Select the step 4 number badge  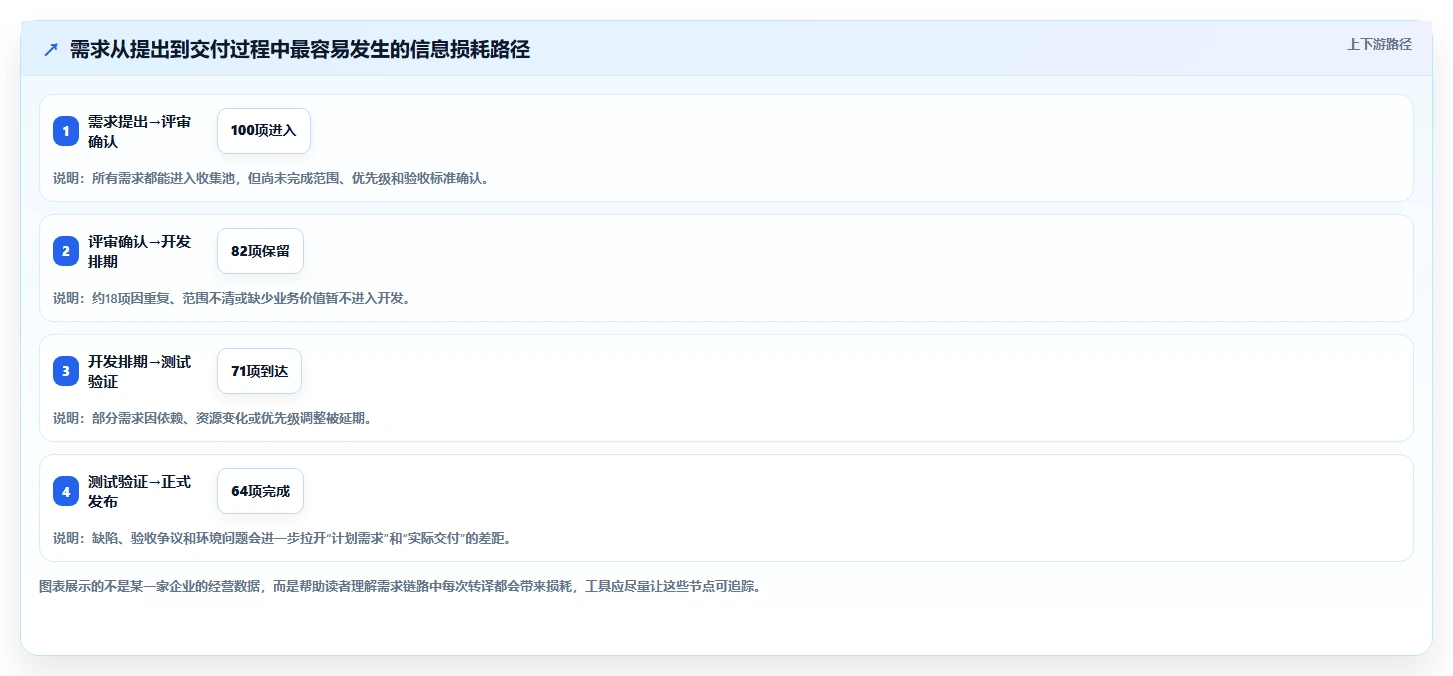66,491
